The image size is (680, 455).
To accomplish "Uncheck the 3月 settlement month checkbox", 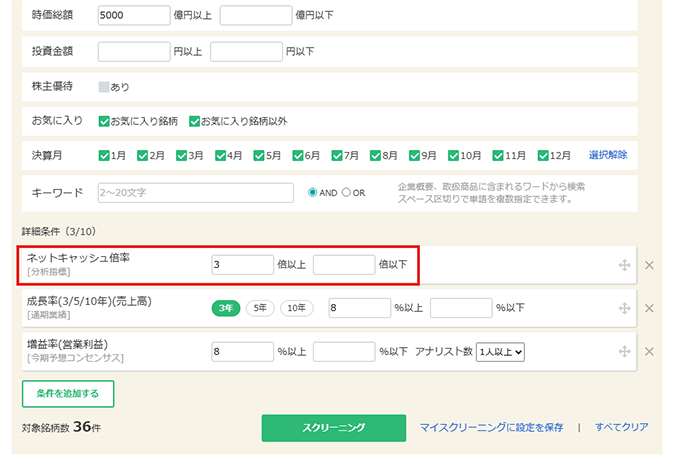I will coord(181,155).
